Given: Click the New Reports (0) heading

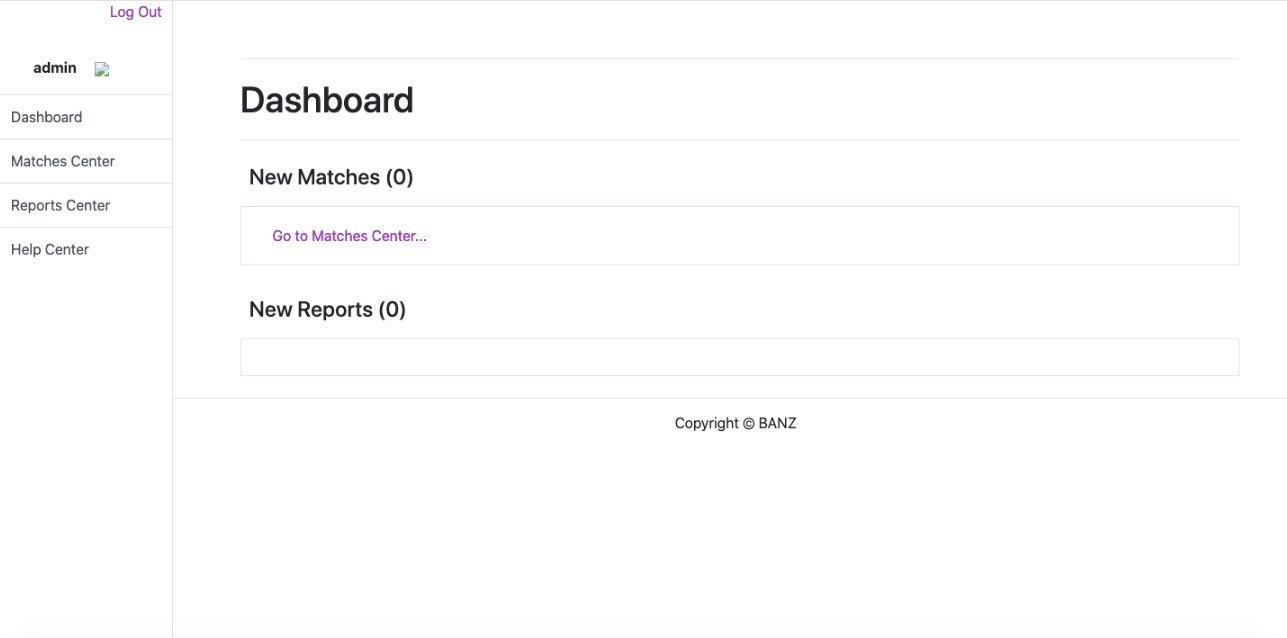Looking at the screenshot, I should [327, 309].
